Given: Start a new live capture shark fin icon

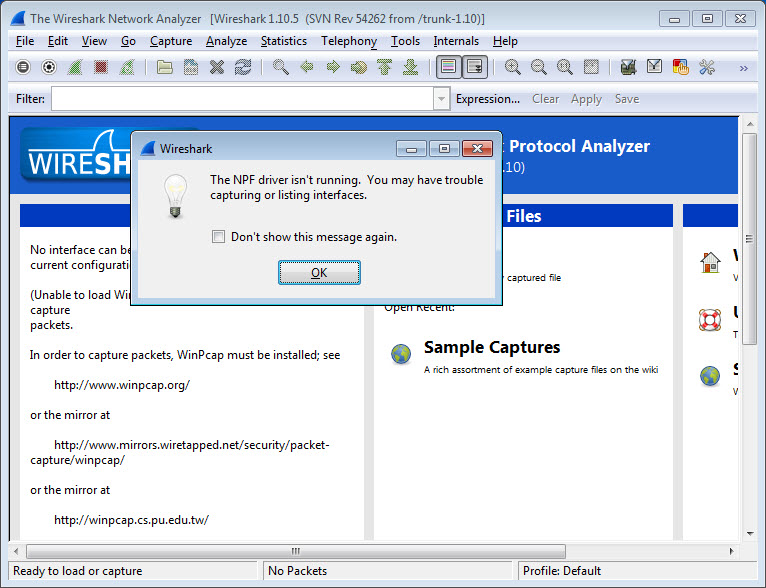Looking at the screenshot, I should coord(75,67).
